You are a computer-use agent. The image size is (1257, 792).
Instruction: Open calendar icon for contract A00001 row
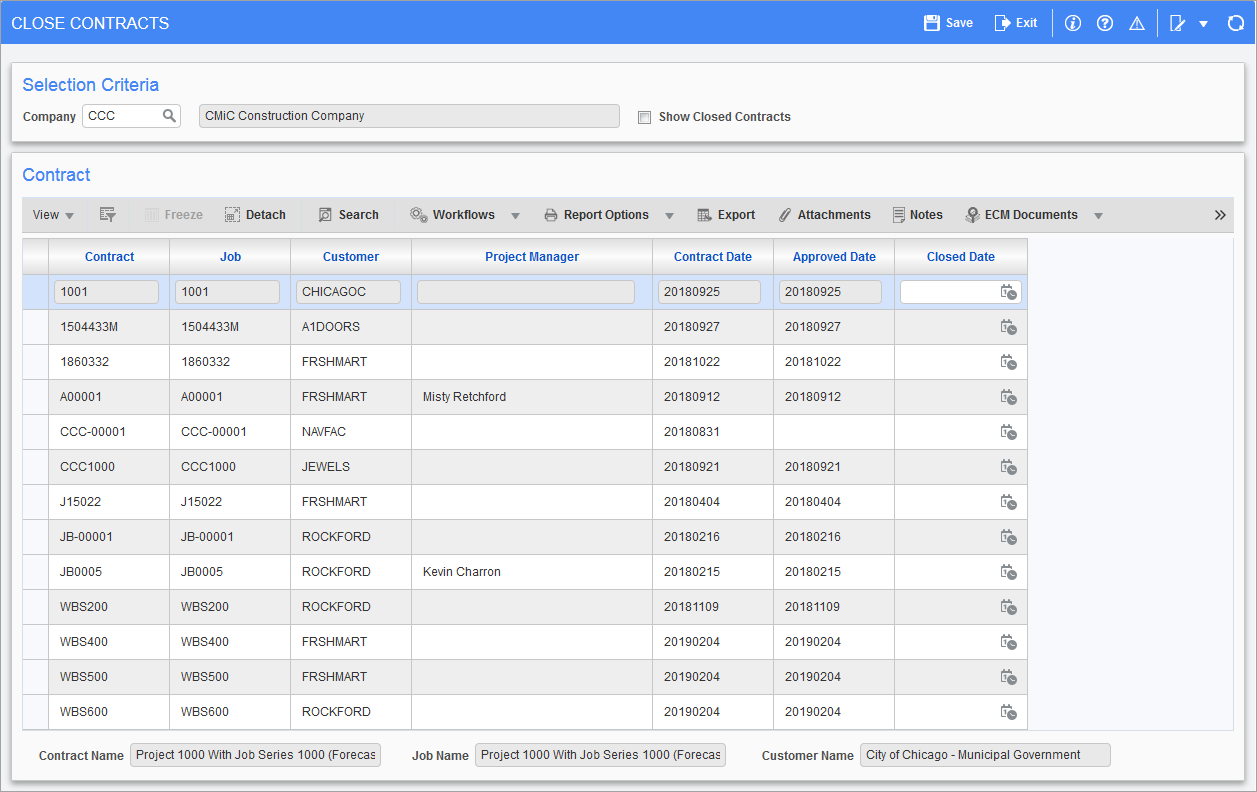pos(1008,397)
